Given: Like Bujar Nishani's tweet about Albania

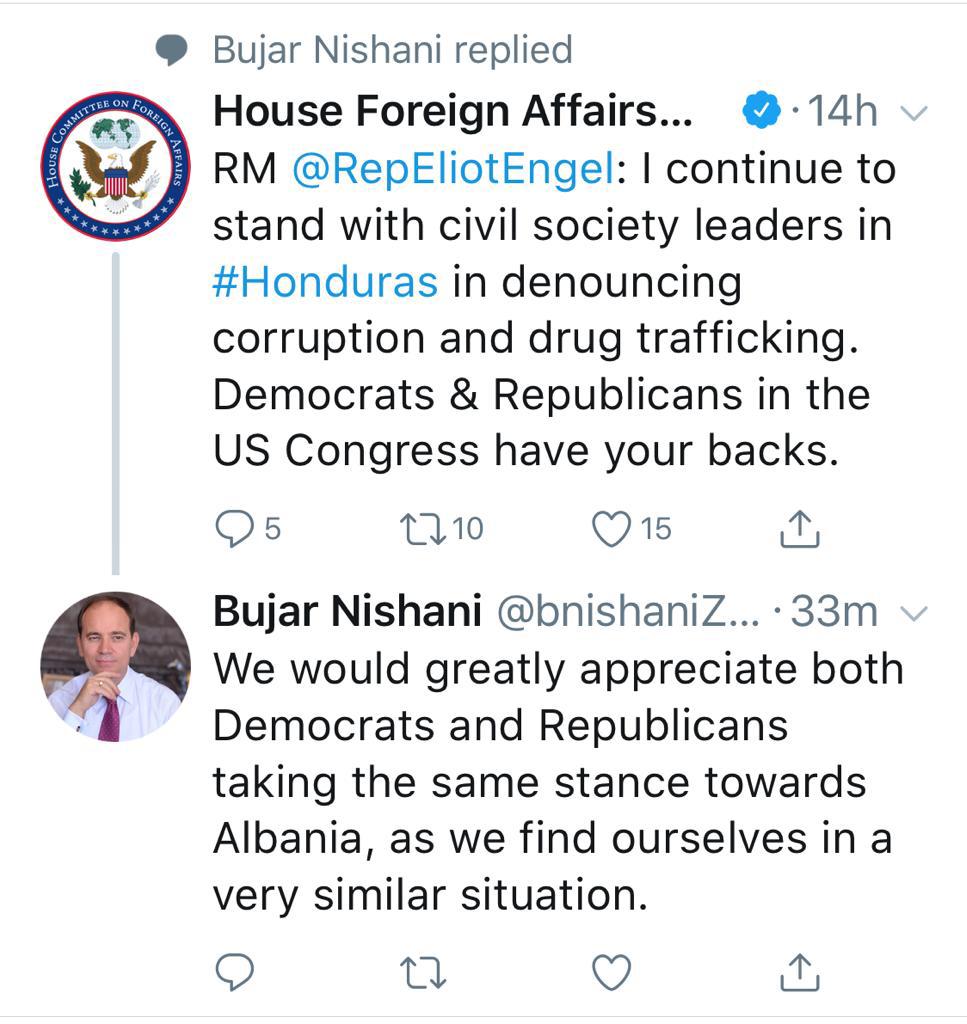Looking at the screenshot, I should (611, 970).
